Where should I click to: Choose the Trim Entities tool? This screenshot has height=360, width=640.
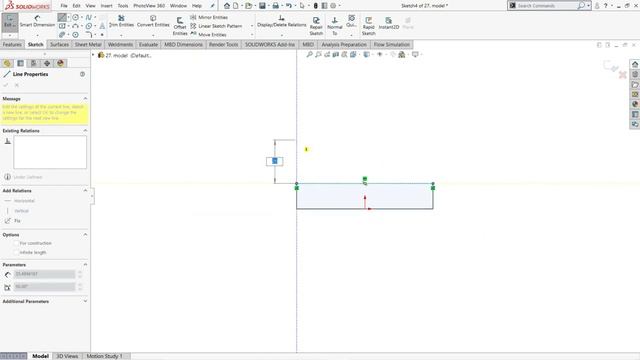tap(121, 21)
